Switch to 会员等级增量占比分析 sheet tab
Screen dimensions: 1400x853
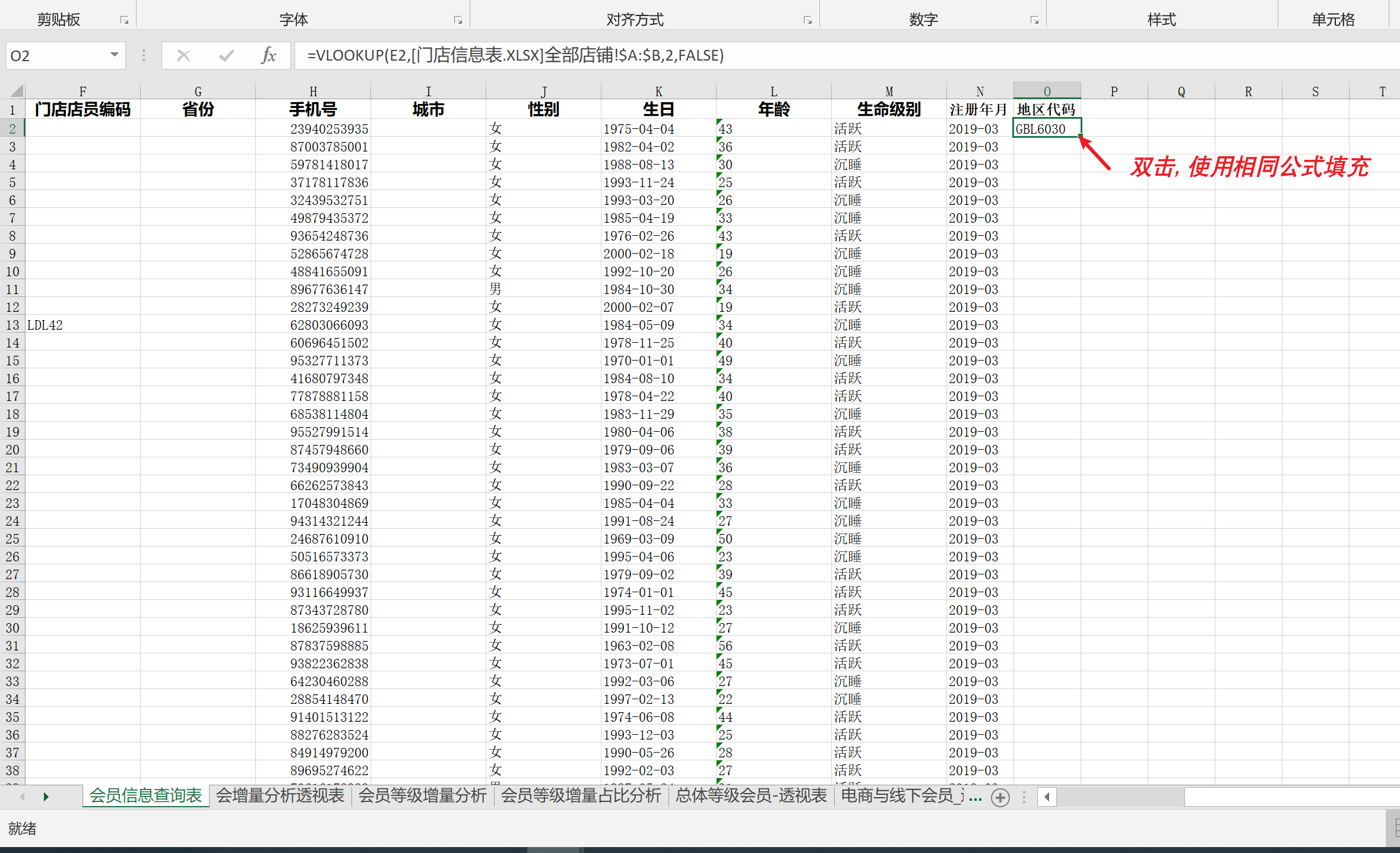[580, 795]
